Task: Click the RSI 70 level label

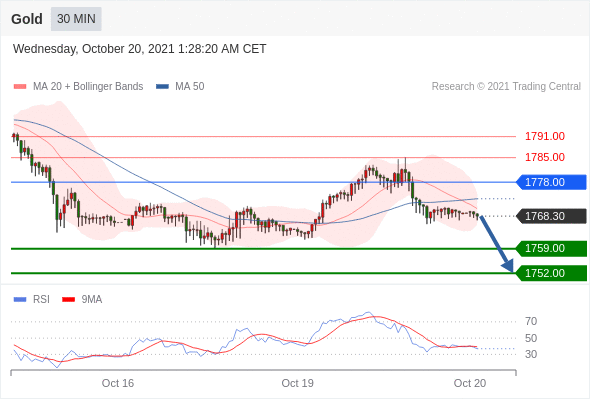Action: point(531,321)
